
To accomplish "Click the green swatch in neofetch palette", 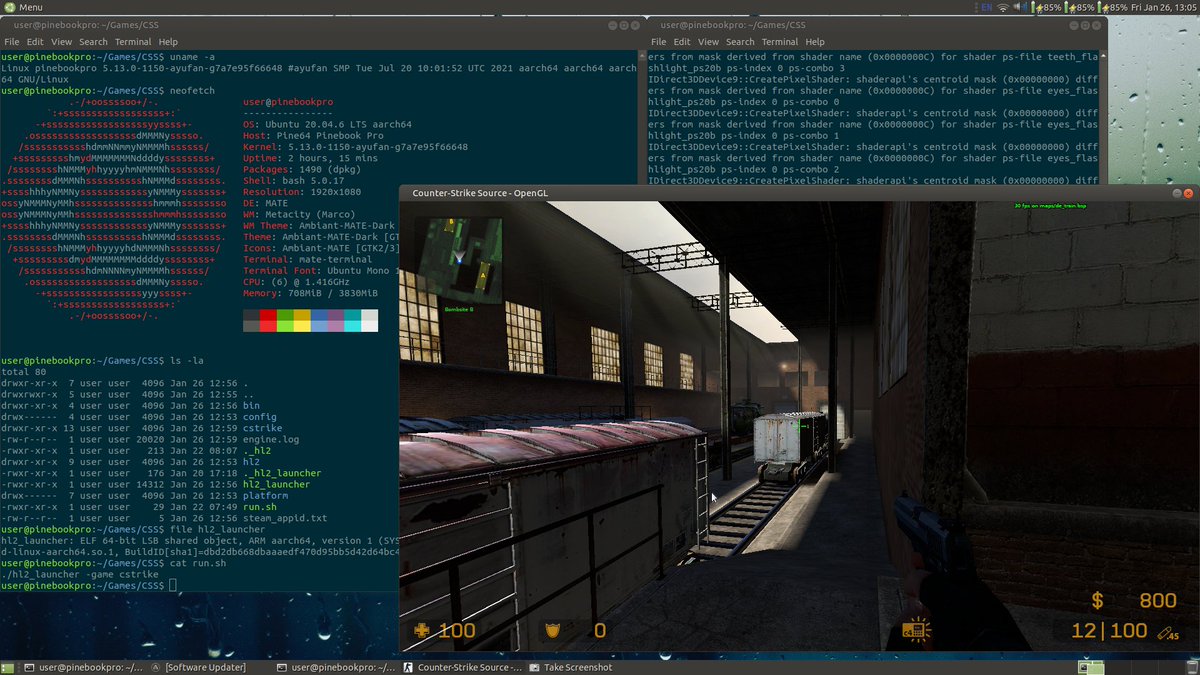I will [285, 321].
